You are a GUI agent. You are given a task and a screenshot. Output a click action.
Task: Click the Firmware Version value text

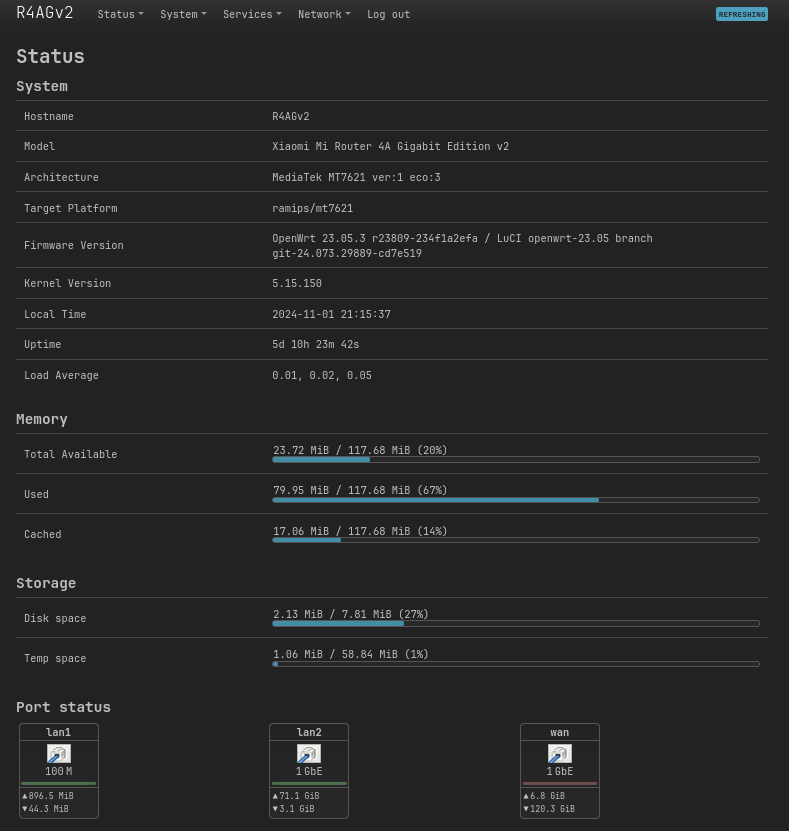[462, 246]
